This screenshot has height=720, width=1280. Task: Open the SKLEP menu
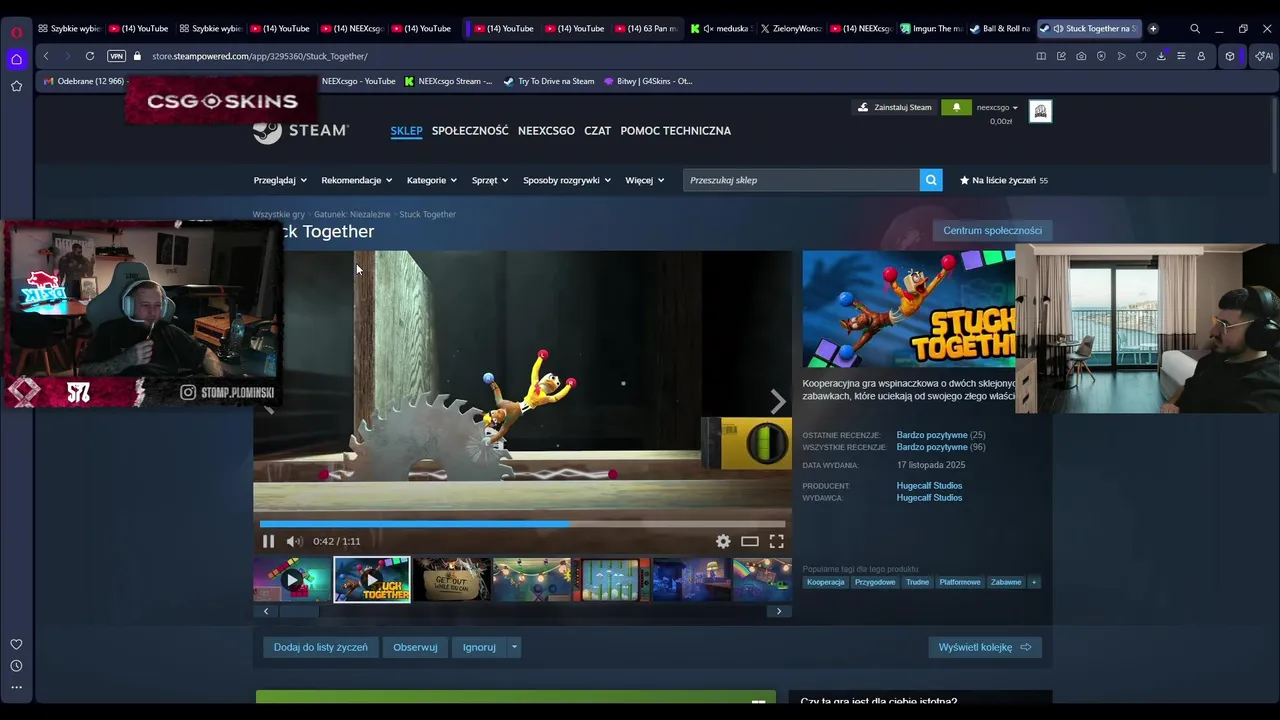click(406, 130)
